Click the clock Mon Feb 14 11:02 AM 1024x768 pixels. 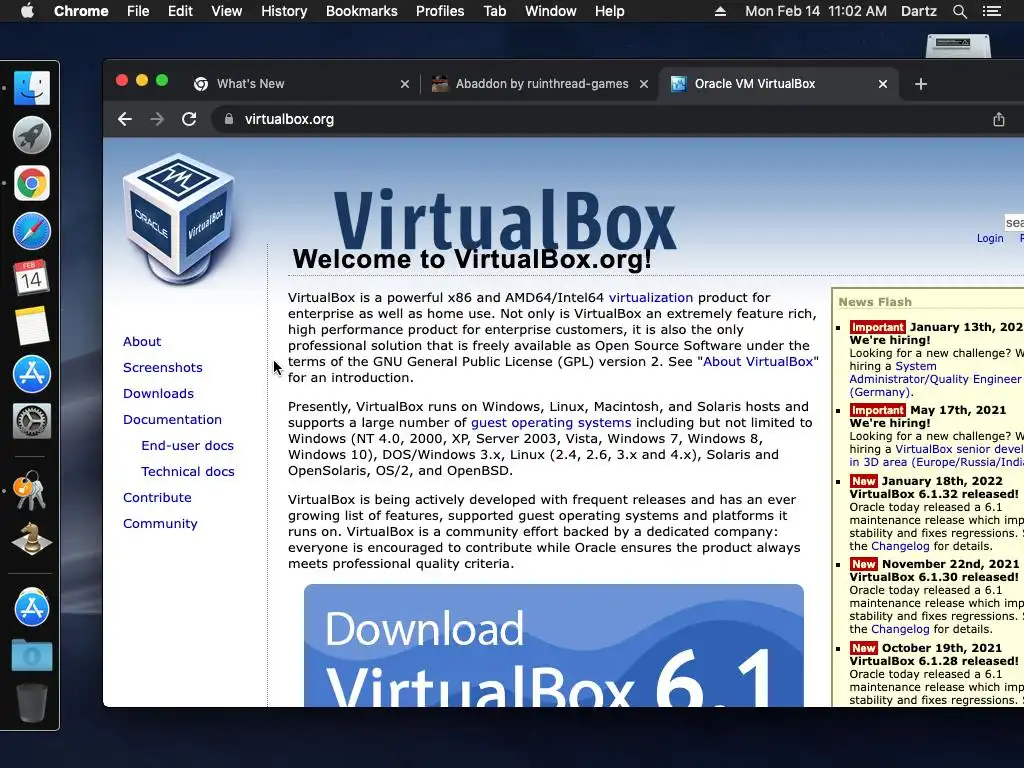click(816, 11)
